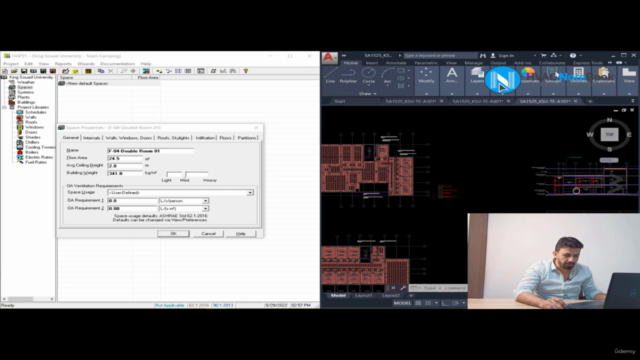The height and width of the screenshot is (360, 640).
Task: Select the Arc tool in AutoCAD
Action: (x=387, y=76)
